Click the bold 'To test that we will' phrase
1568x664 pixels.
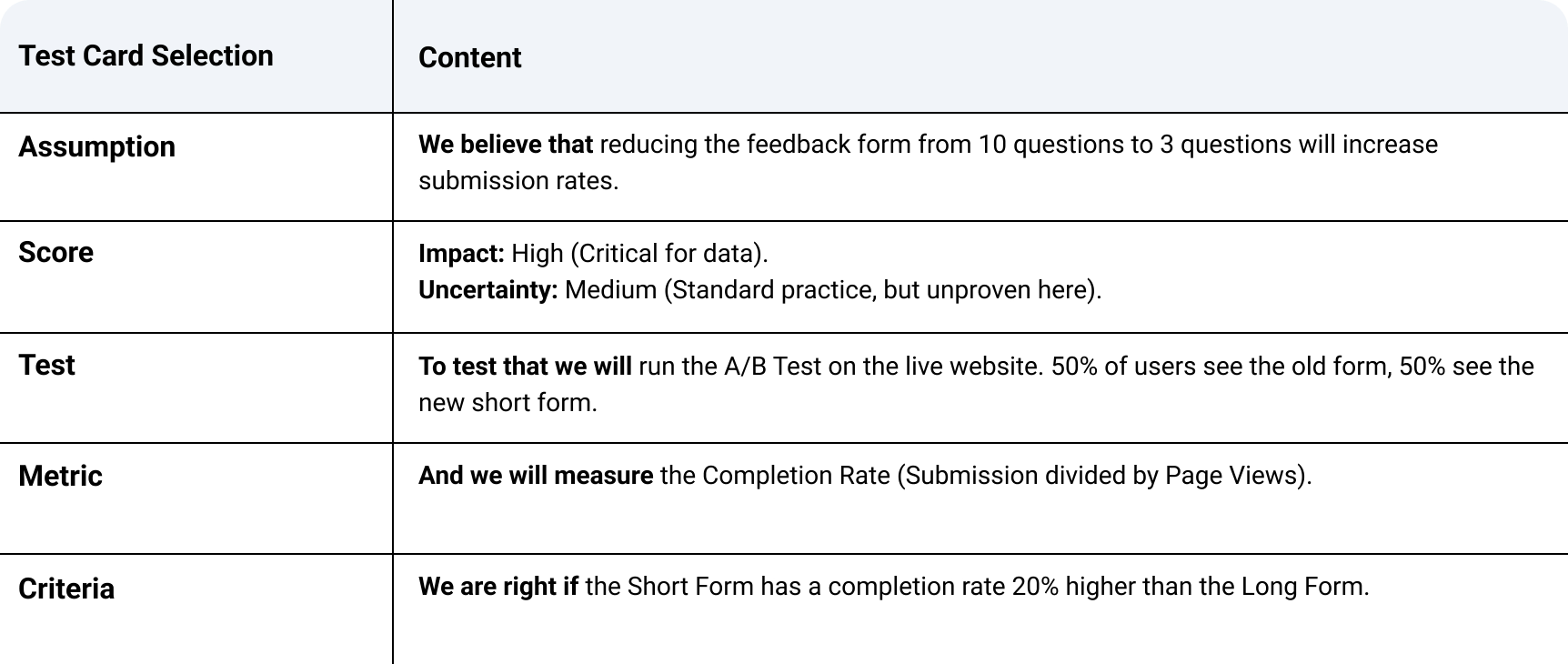524,367
